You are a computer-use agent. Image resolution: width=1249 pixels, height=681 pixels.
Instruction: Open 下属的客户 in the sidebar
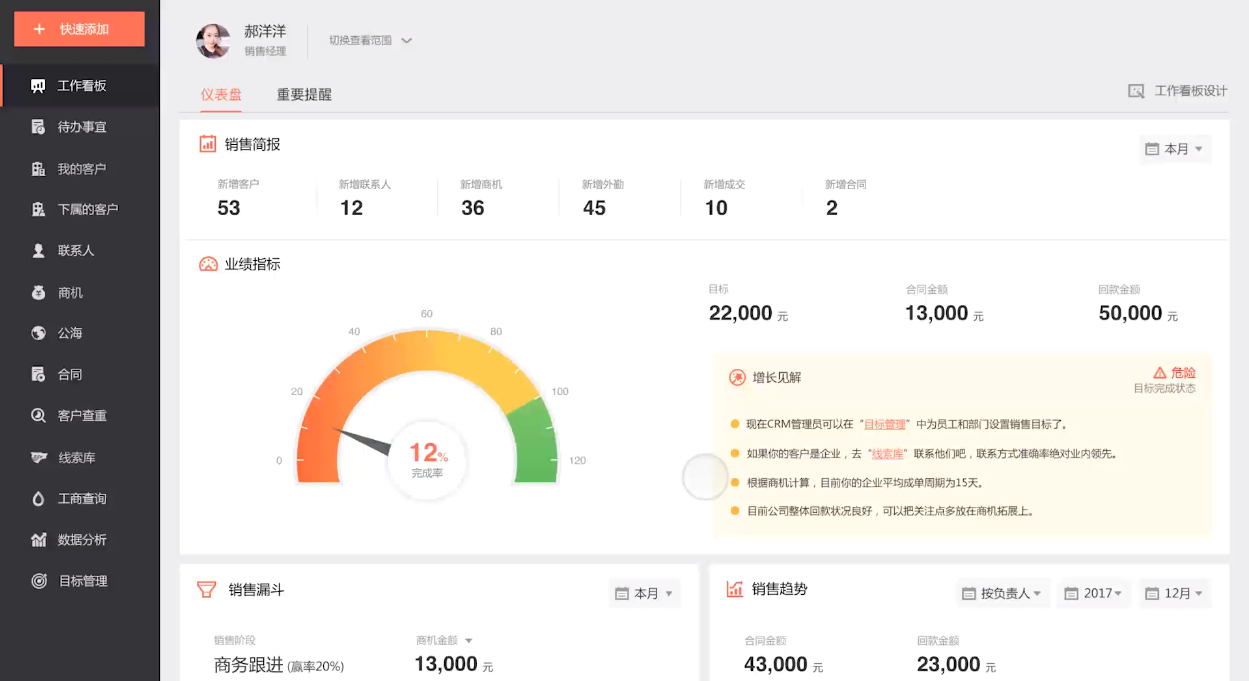pyautogui.click(x=80, y=209)
